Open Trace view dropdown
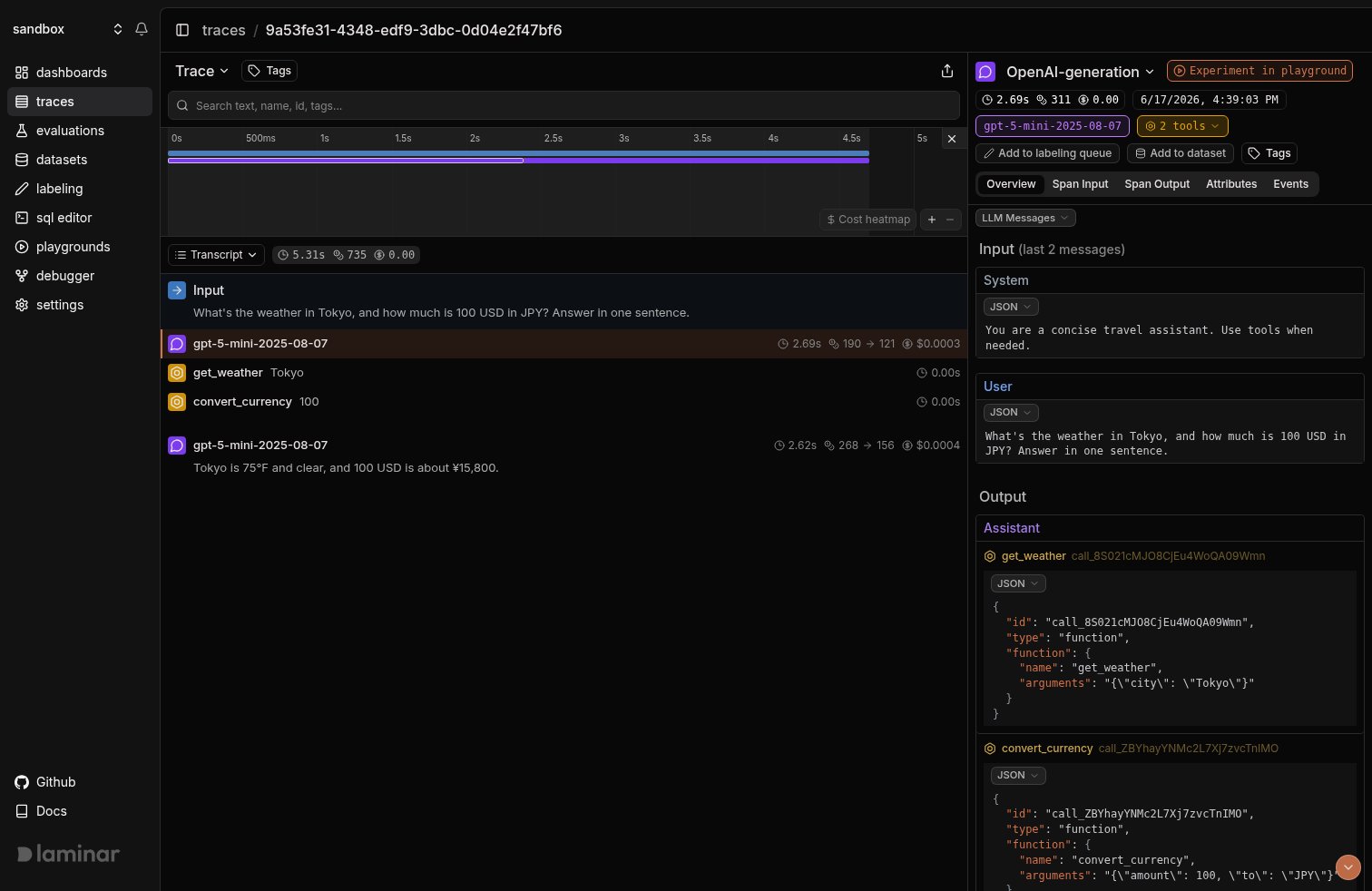This screenshot has height=891, width=1372. 201,71
